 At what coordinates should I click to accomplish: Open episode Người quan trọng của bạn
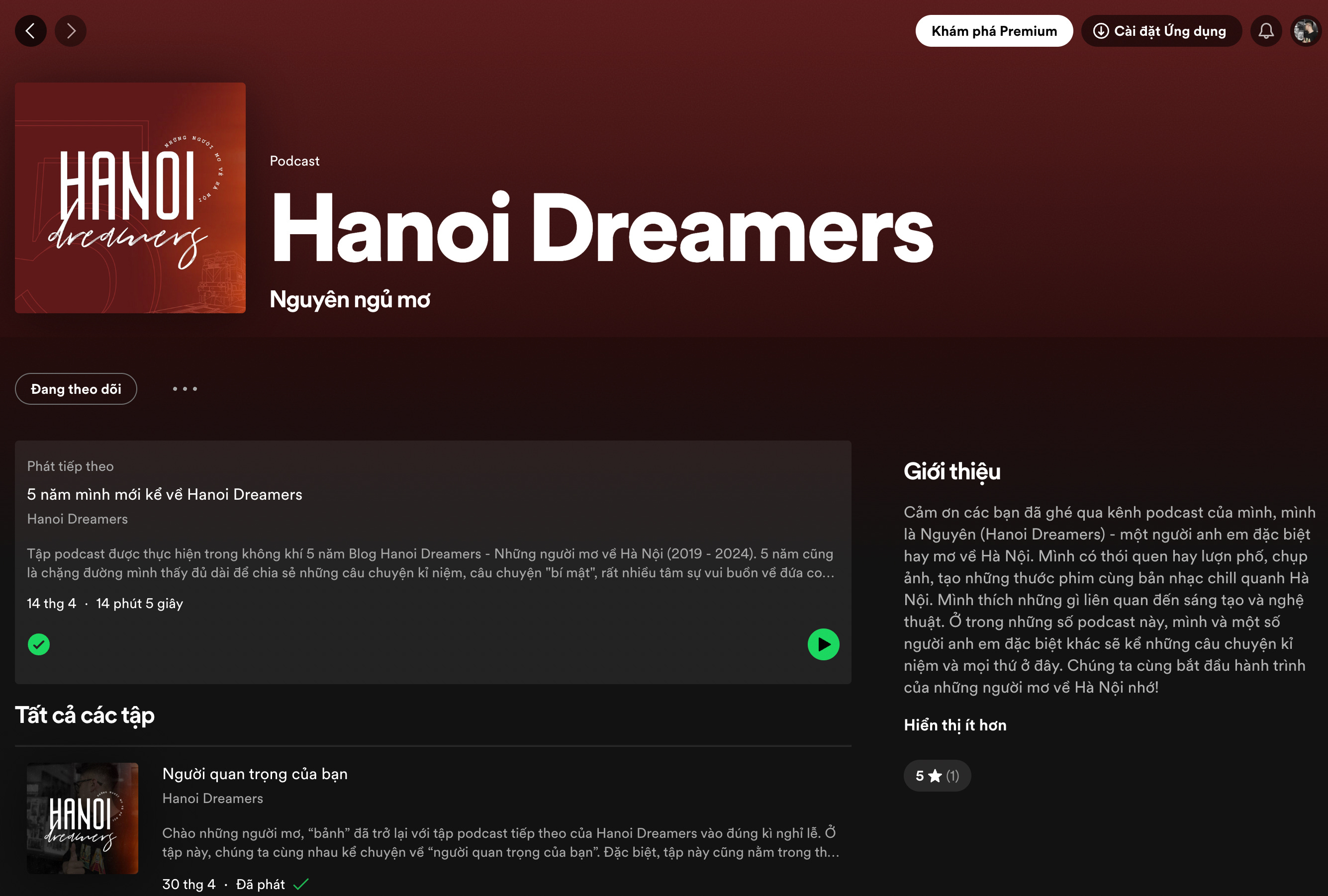coord(255,774)
